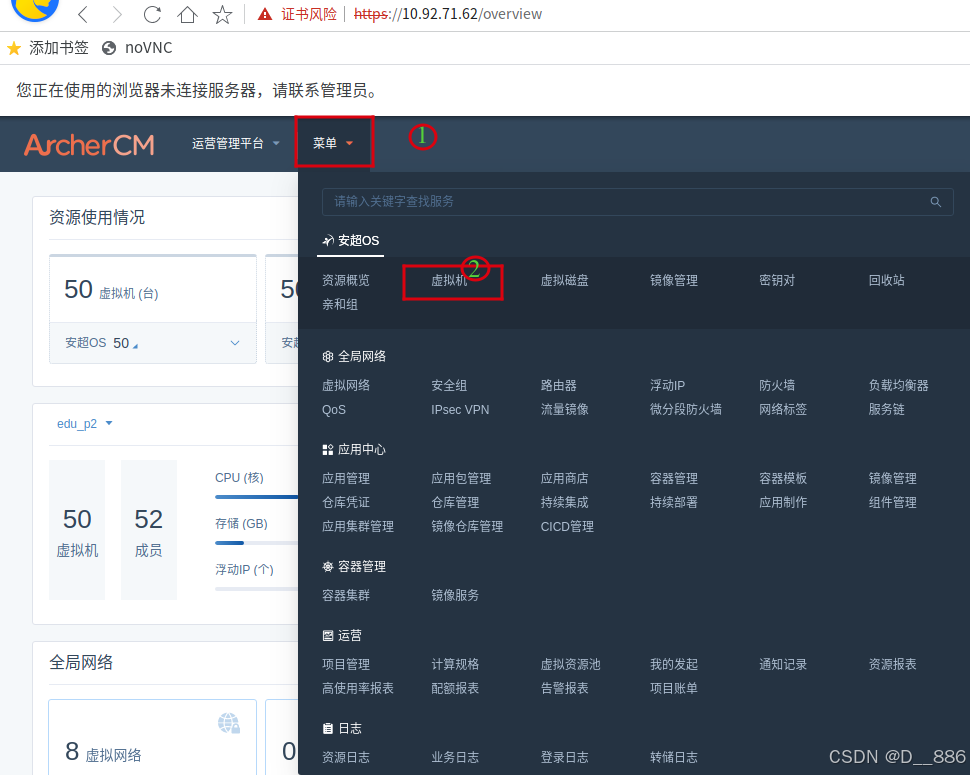Bookmark page with star icon
970x775 pixels.
[222, 14]
